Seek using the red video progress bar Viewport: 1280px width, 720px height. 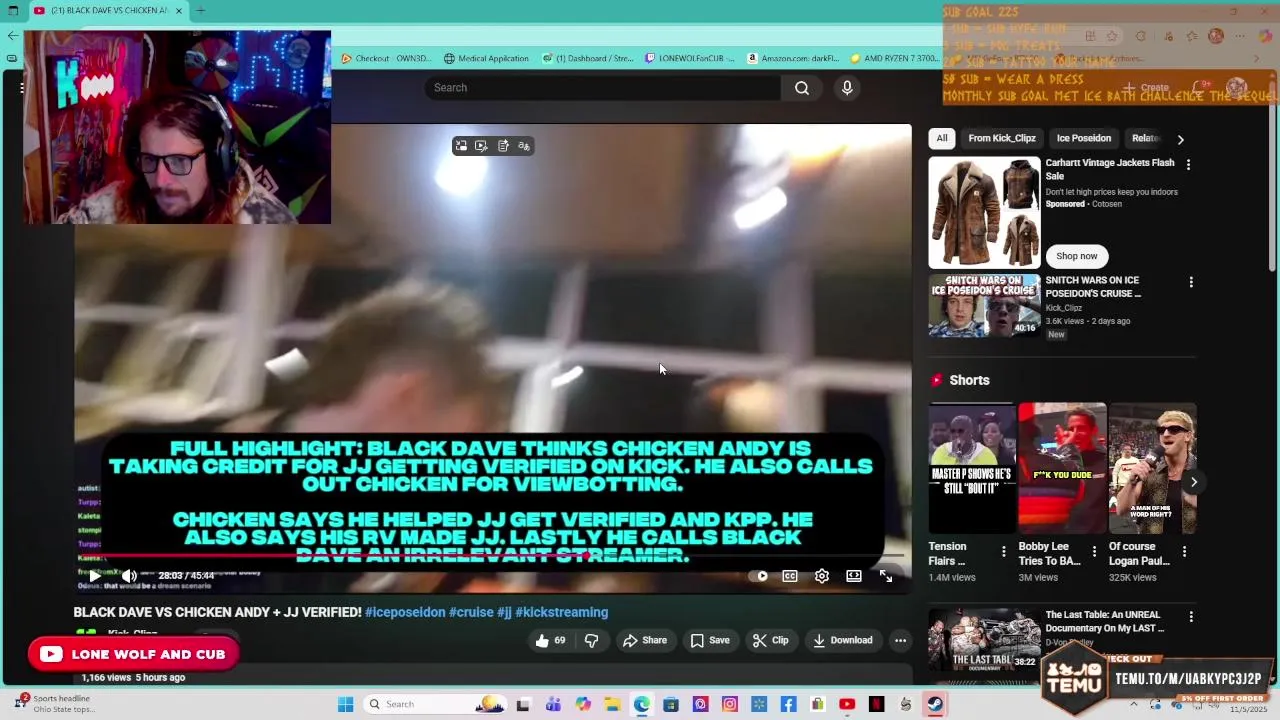490,555
